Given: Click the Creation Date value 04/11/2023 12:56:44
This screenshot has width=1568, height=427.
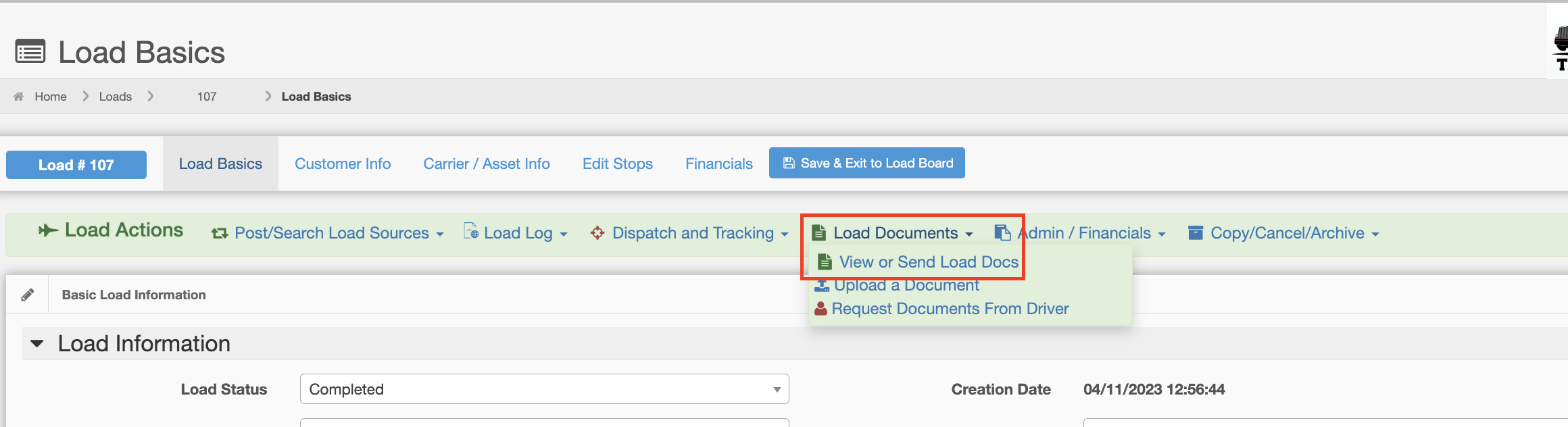Looking at the screenshot, I should 1154,389.
